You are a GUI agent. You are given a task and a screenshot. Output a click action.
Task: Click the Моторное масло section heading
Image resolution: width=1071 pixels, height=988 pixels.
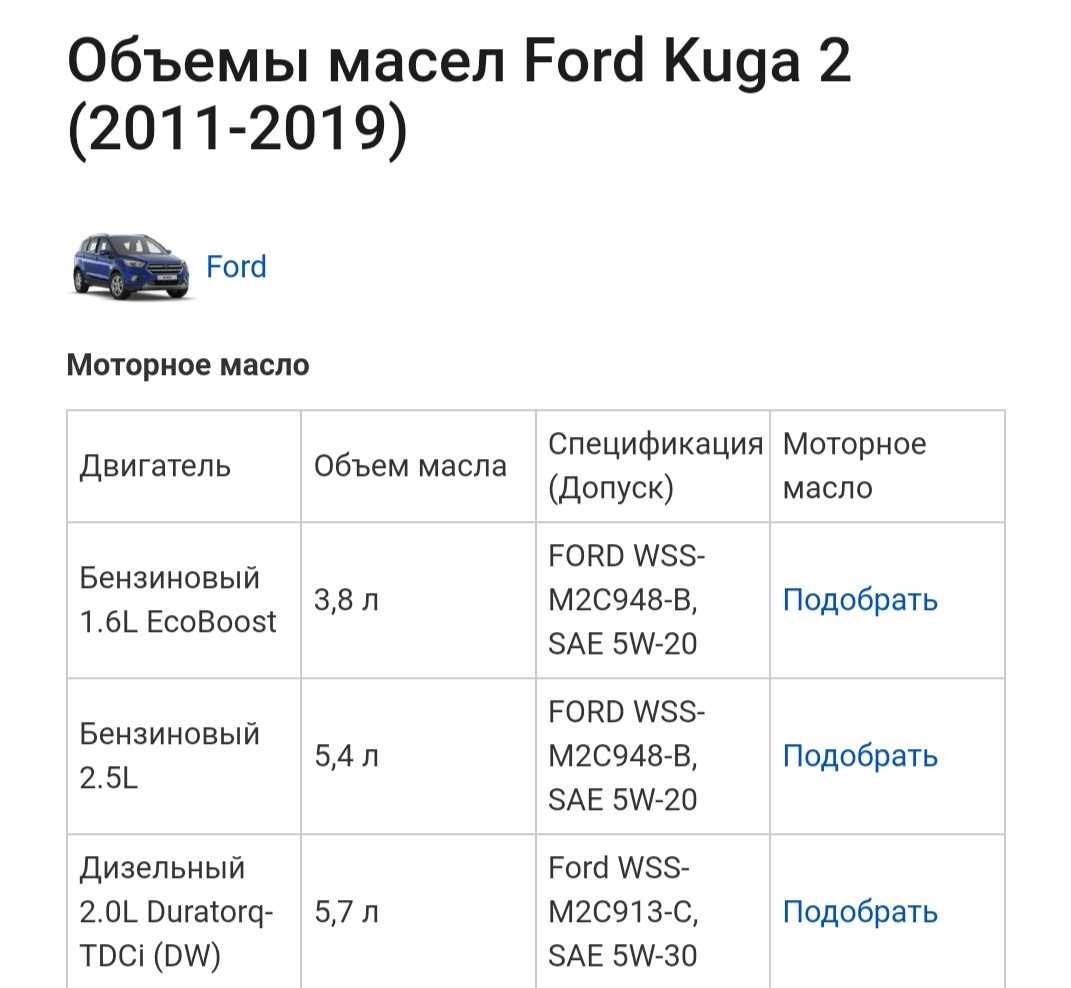(188, 366)
